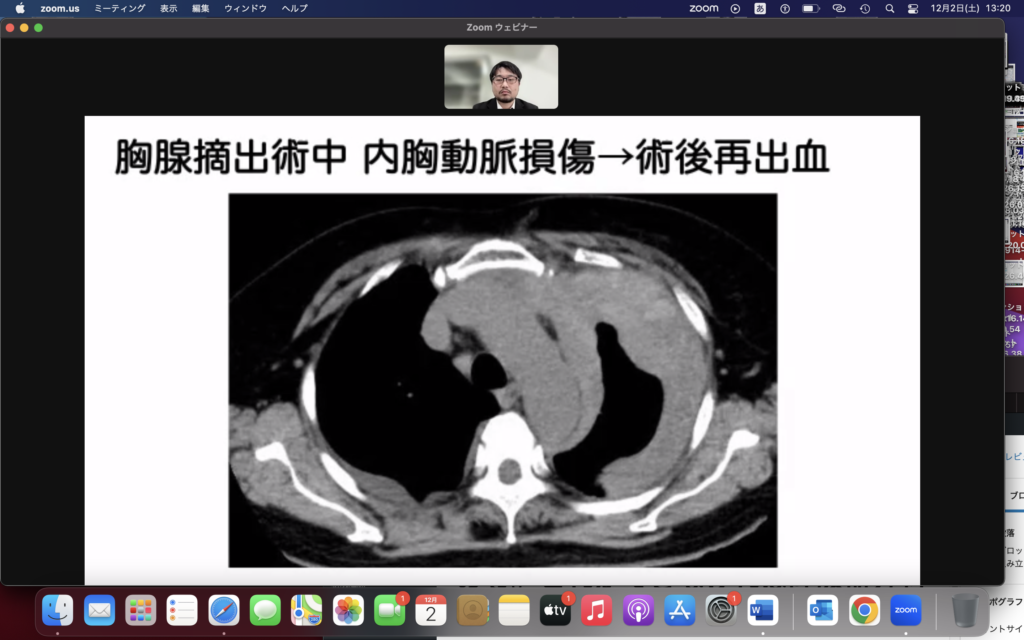Screen dimensions: 1024x640
Task: Click the speaker video thumbnail
Action: click(501, 77)
